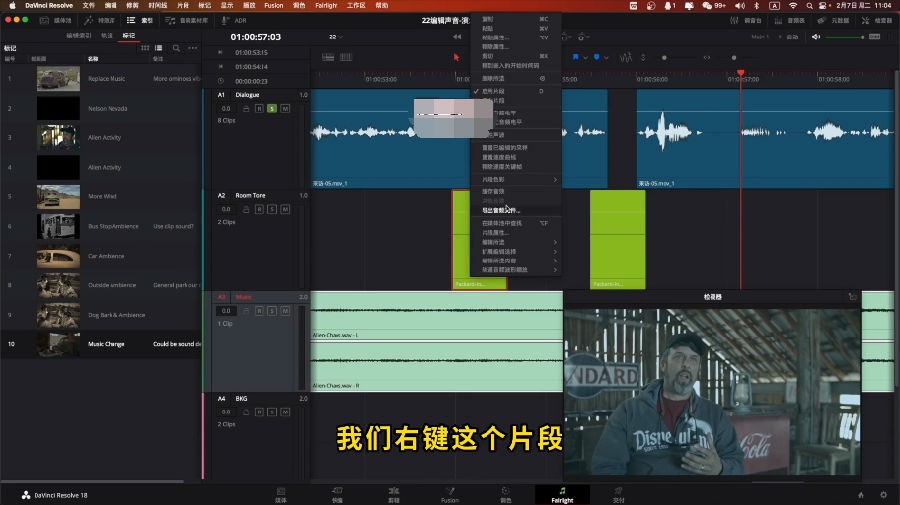
Task: Toggle solo on A1 Dialogue track
Action: point(272,108)
